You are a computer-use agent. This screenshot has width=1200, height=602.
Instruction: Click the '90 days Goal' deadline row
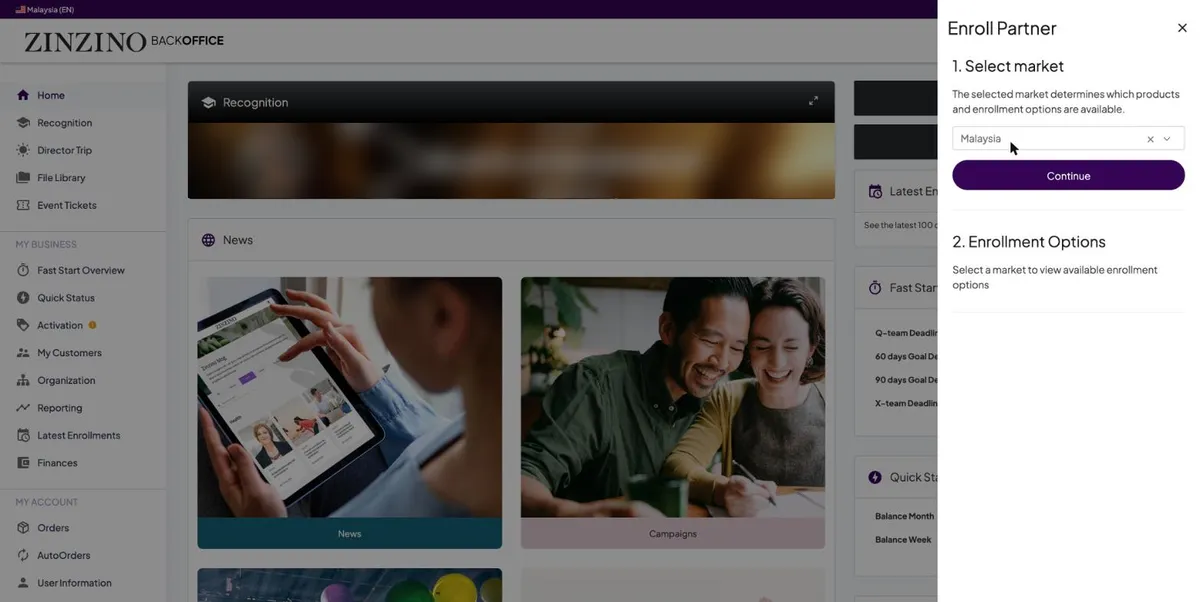point(906,380)
